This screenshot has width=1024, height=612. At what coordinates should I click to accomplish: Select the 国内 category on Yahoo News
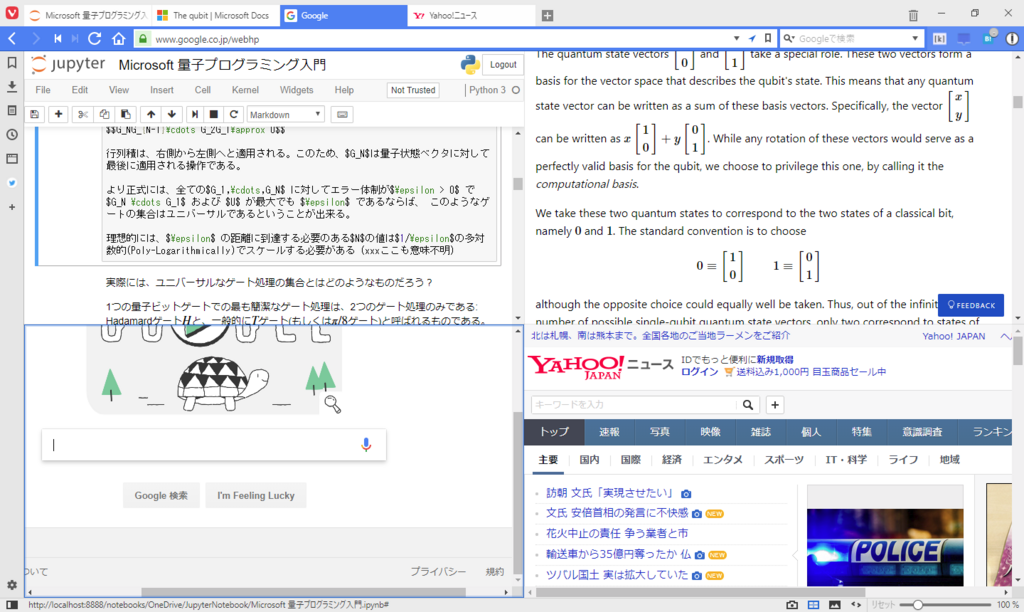click(x=589, y=460)
